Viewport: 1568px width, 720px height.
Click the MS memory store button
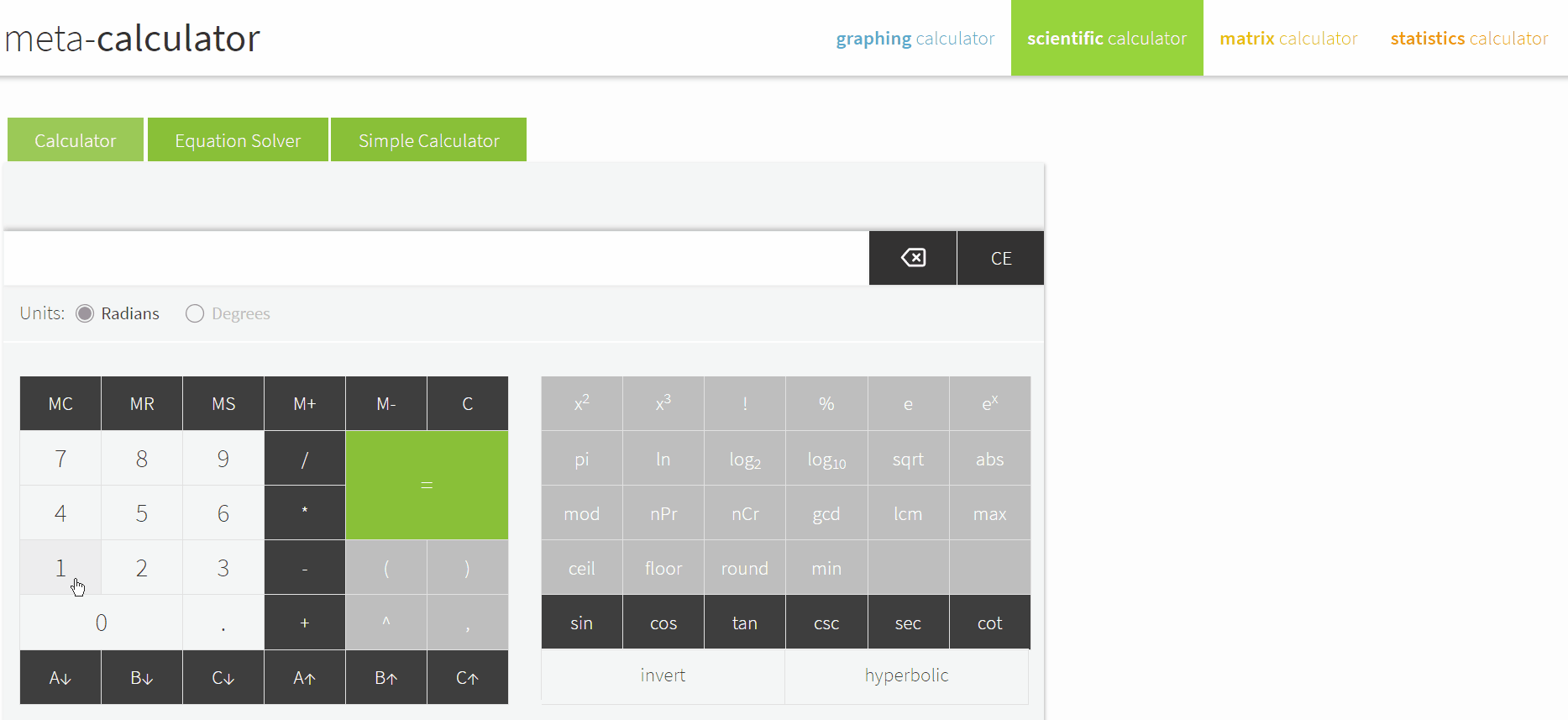tap(223, 403)
